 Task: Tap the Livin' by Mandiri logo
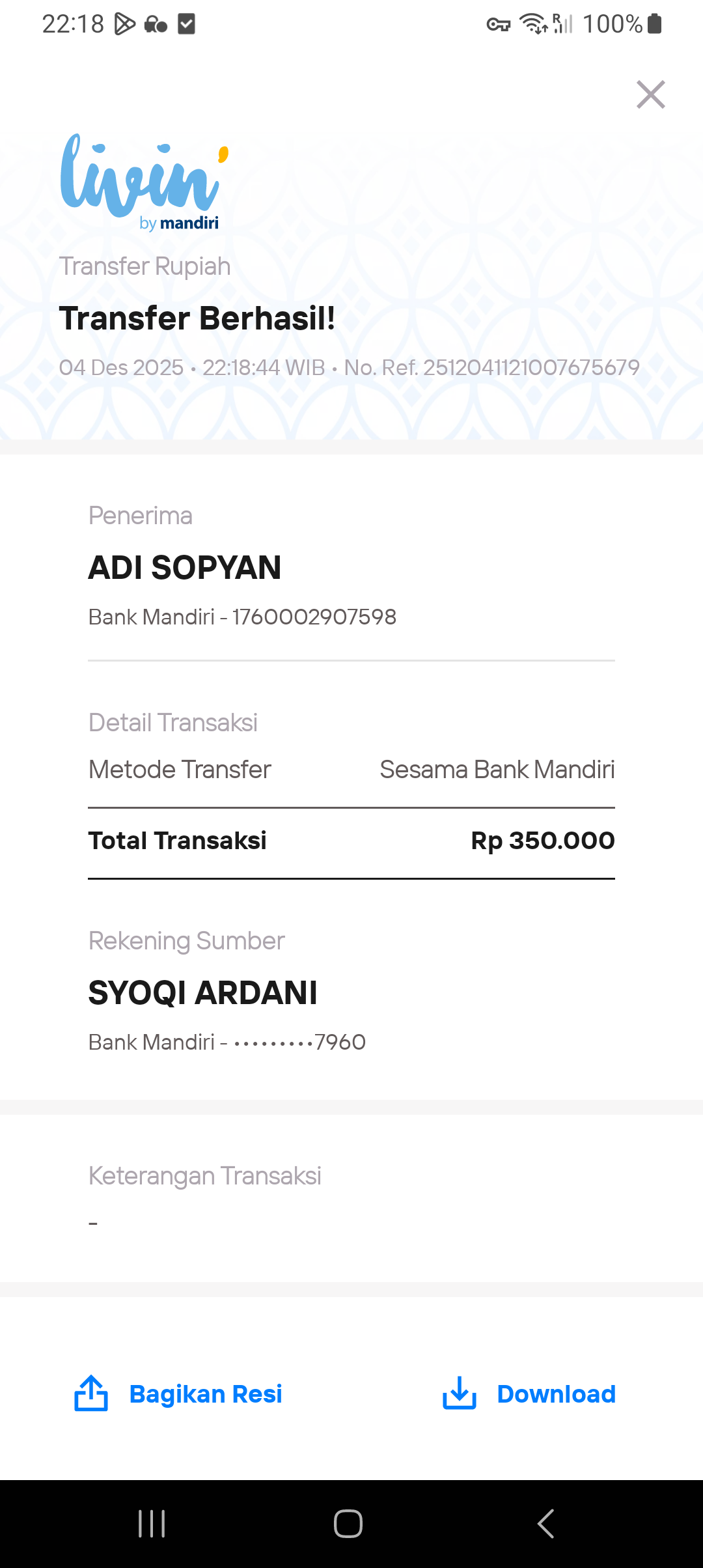click(x=145, y=182)
